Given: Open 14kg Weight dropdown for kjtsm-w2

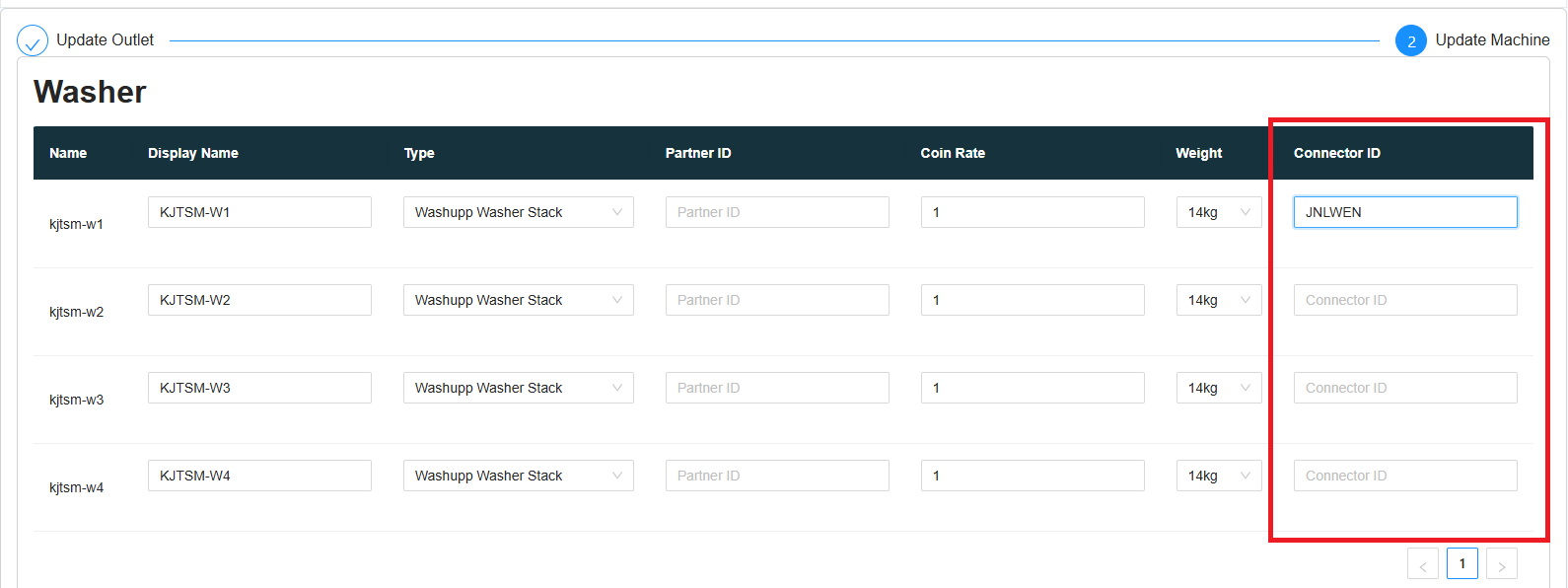Looking at the screenshot, I should (1219, 300).
